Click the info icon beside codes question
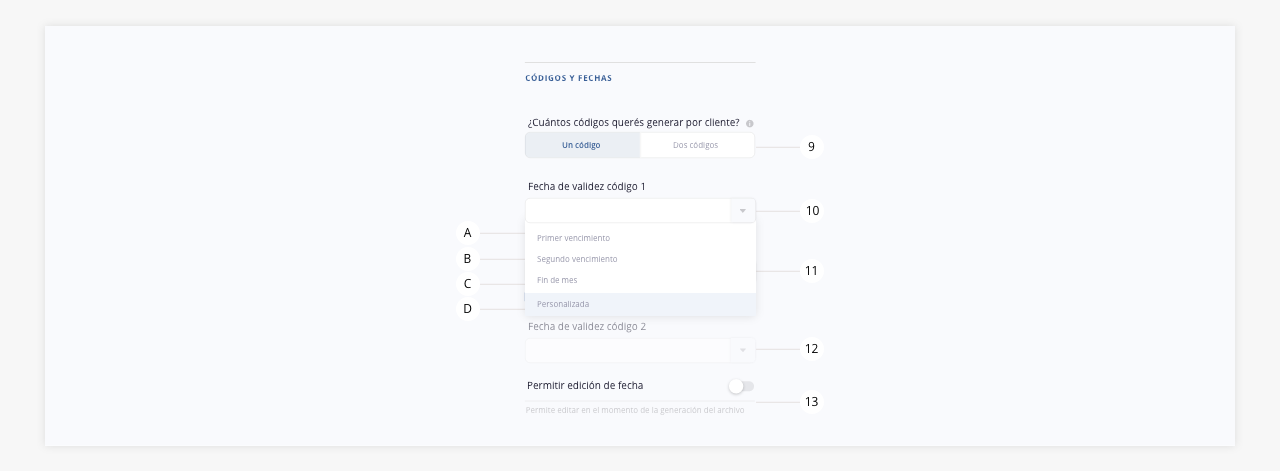The image size is (1280, 471). click(x=749, y=124)
